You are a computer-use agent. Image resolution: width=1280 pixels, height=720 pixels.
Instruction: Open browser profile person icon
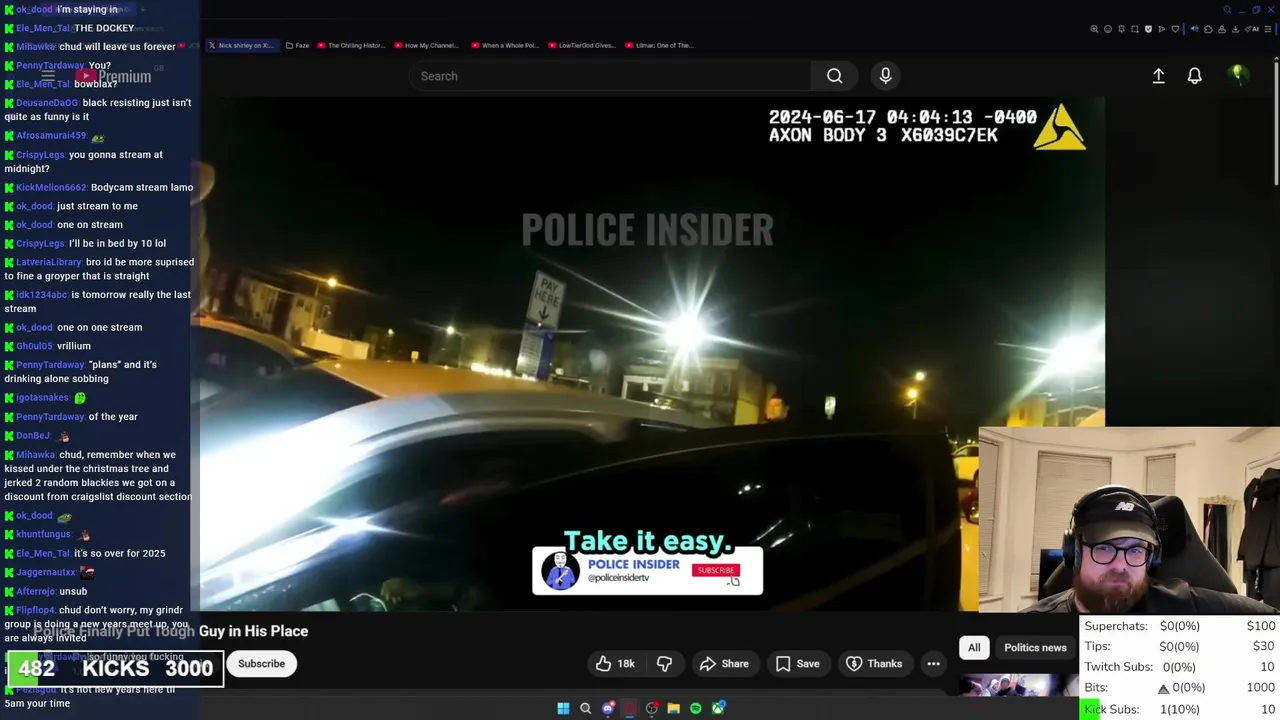coord(1222,29)
